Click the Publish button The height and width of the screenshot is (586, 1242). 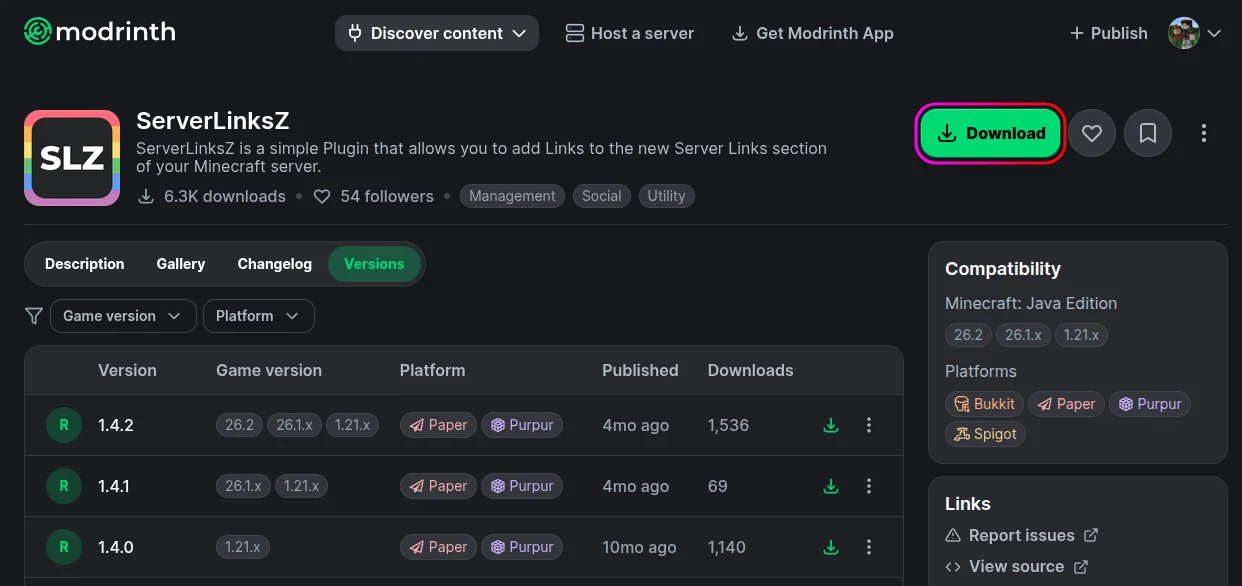(x=1108, y=33)
